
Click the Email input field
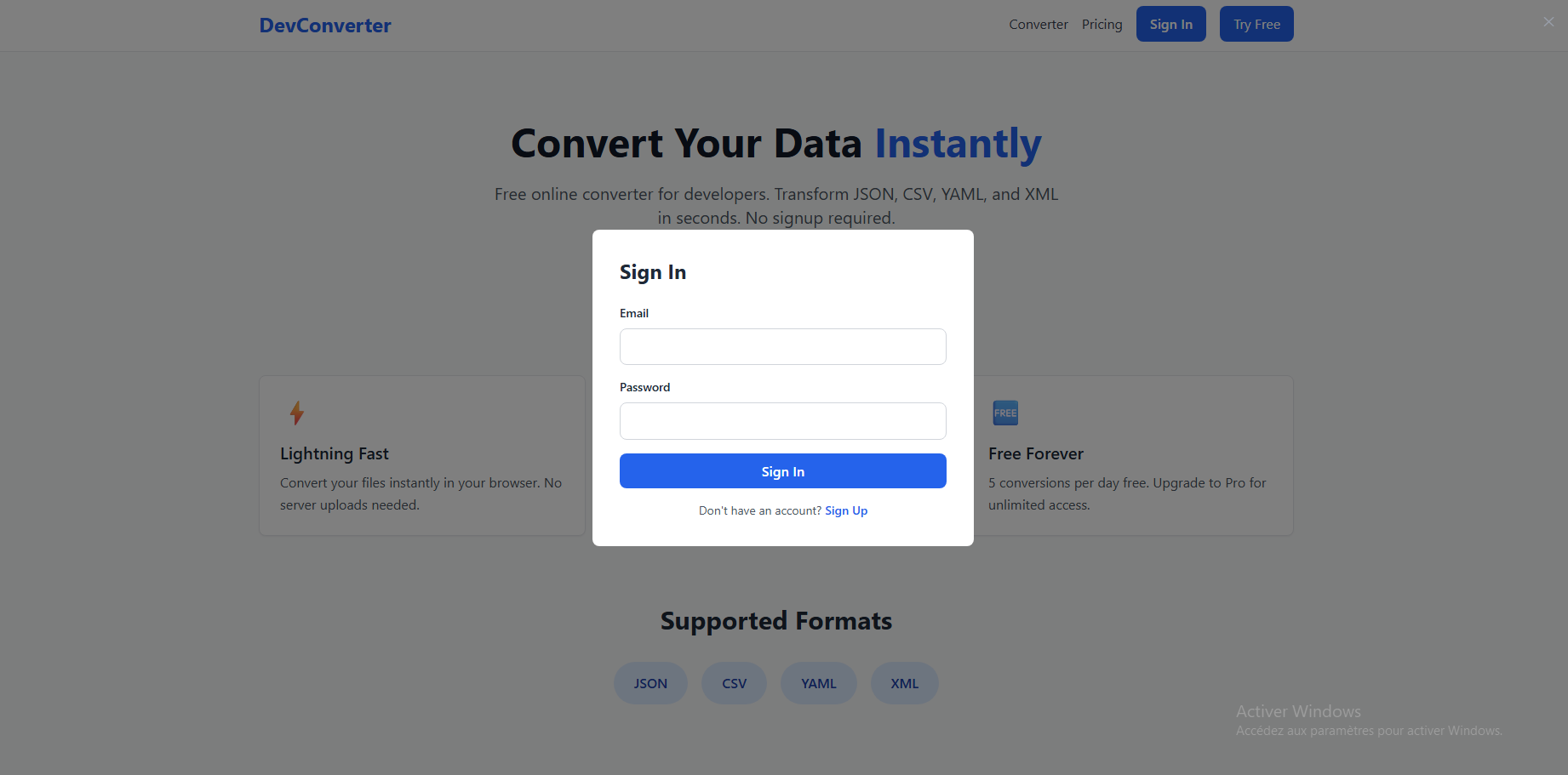click(782, 346)
